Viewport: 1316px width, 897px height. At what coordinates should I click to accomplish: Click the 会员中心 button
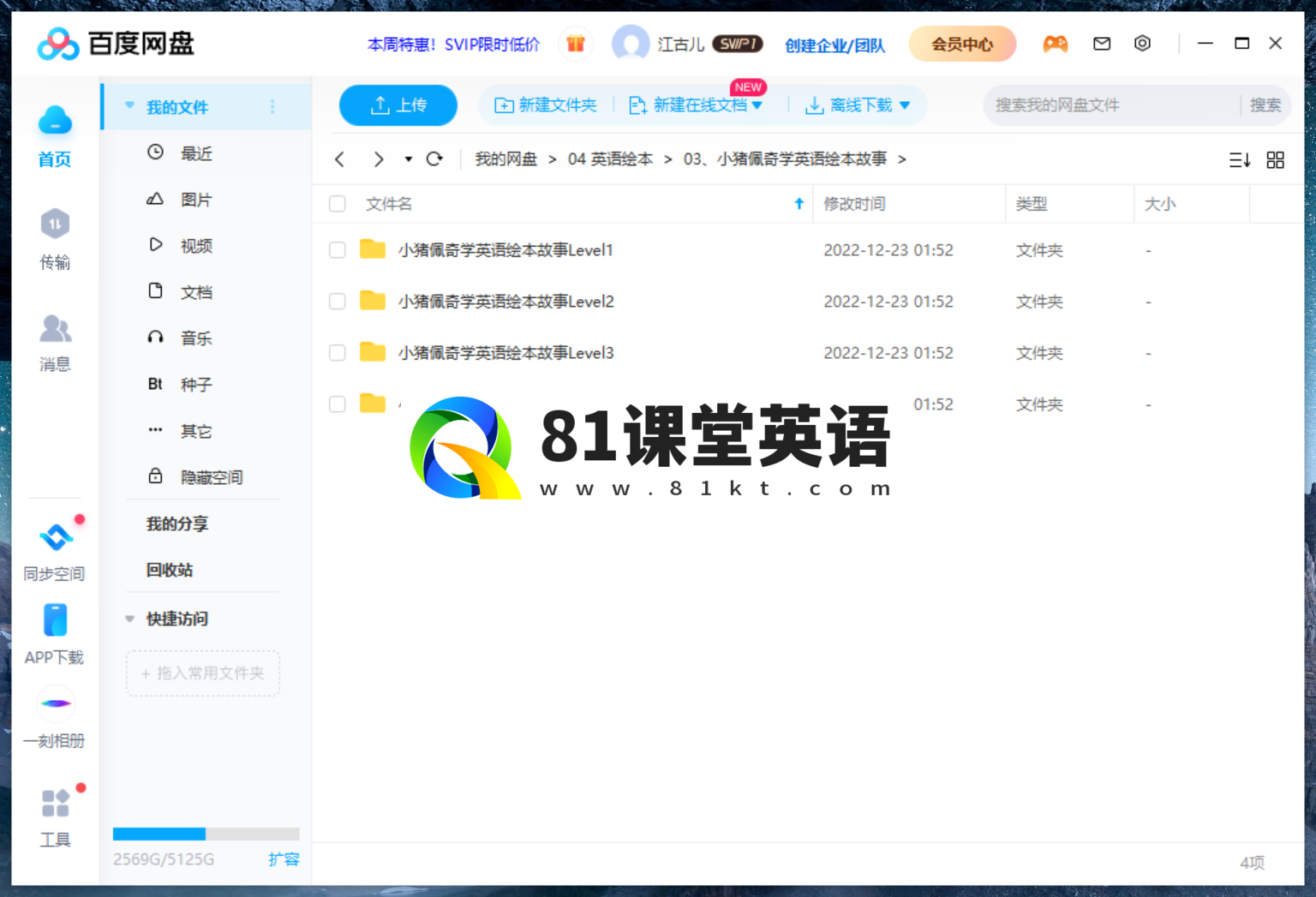click(x=962, y=44)
